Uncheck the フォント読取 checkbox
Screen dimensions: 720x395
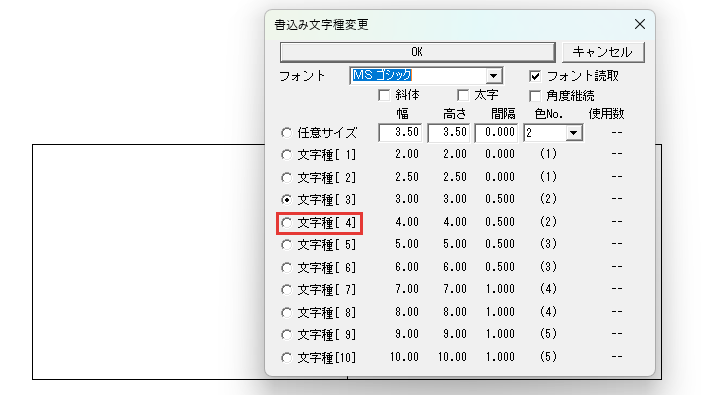point(535,76)
